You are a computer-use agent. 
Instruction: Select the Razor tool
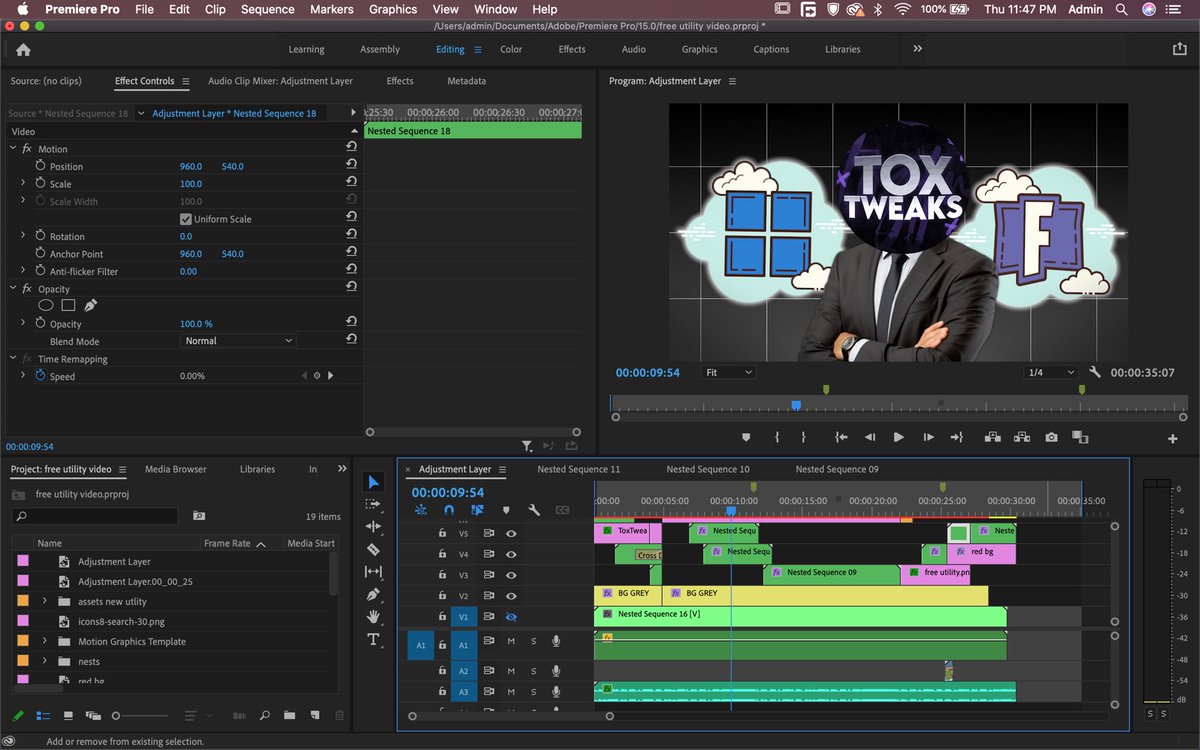pos(373,549)
